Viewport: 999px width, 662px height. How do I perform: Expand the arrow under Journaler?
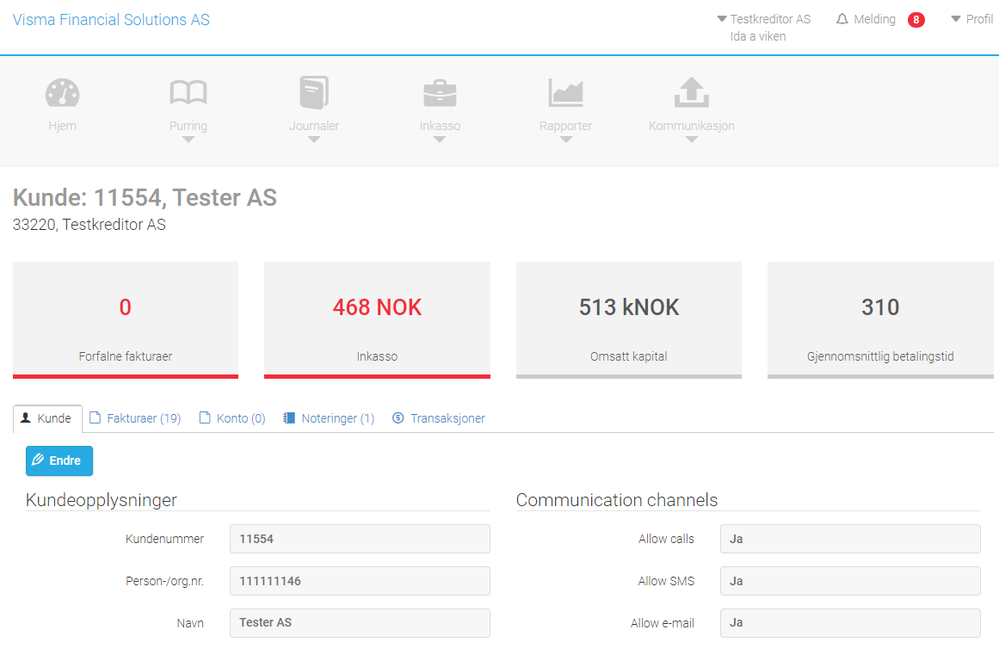click(x=313, y=140)
